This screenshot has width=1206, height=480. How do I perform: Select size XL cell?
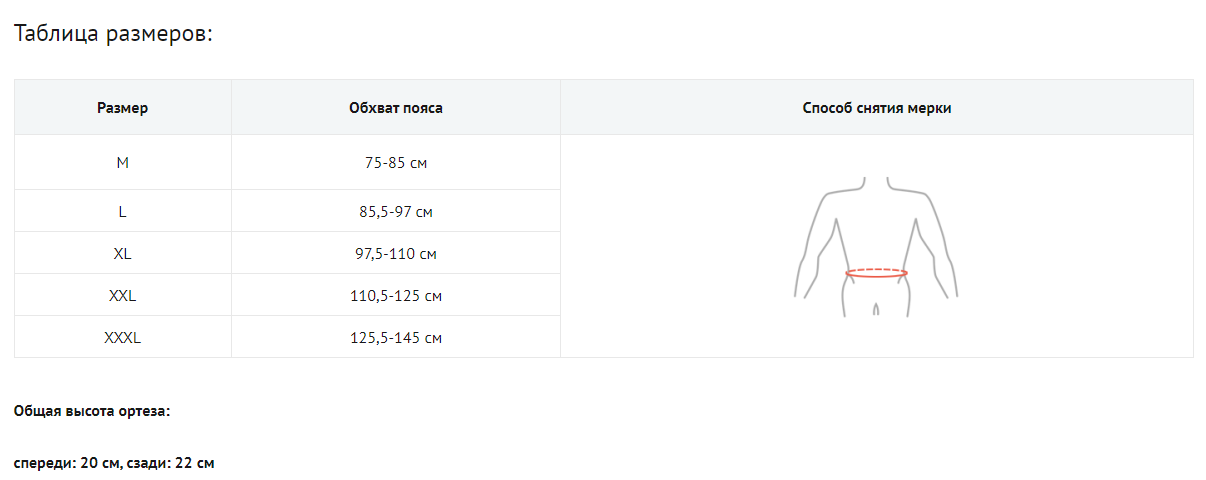pyautogui.click(x=123, y=254)
